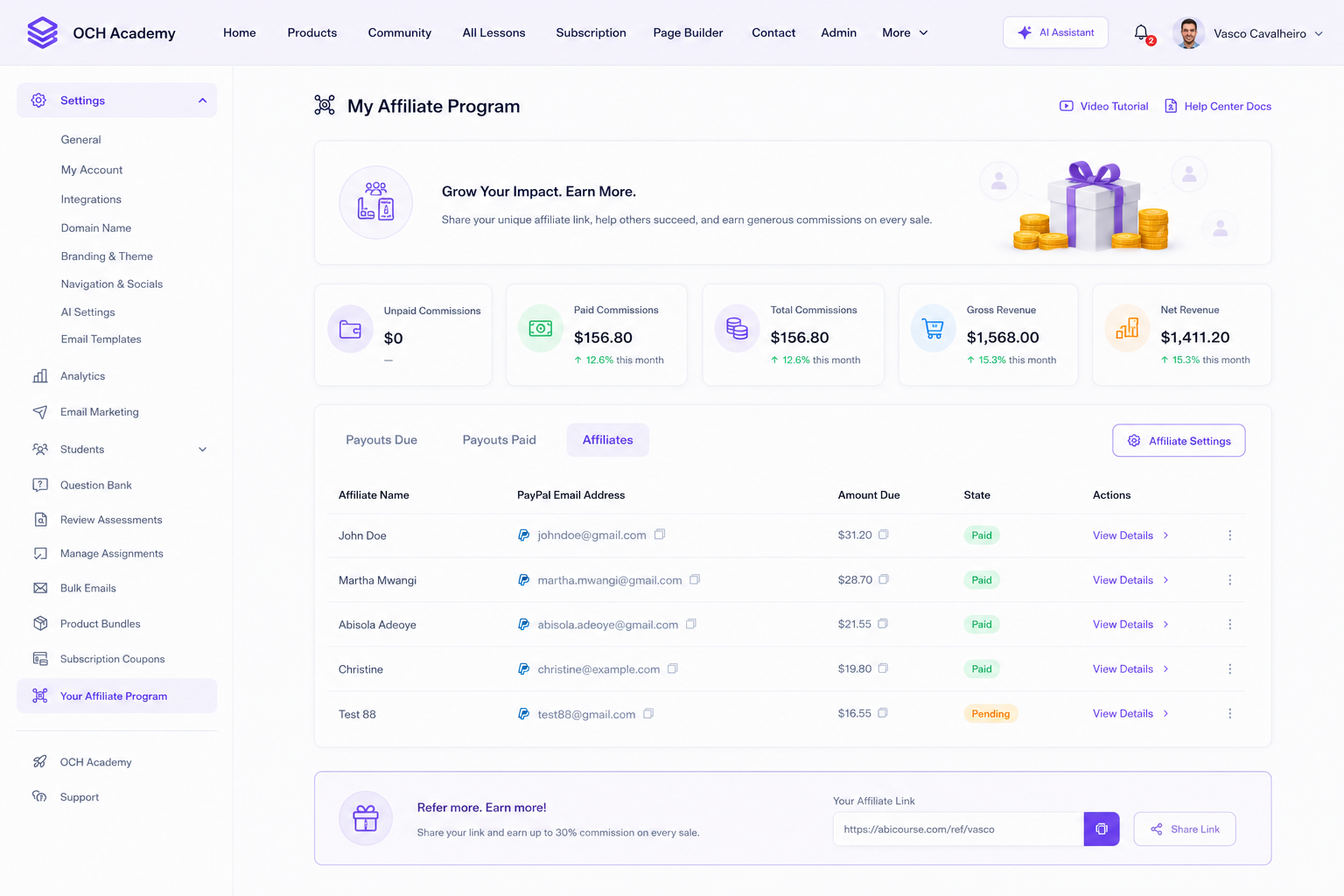Copy the $21.55 amount due
Viewport: 1344px width, 896px height.
point(883,624)
